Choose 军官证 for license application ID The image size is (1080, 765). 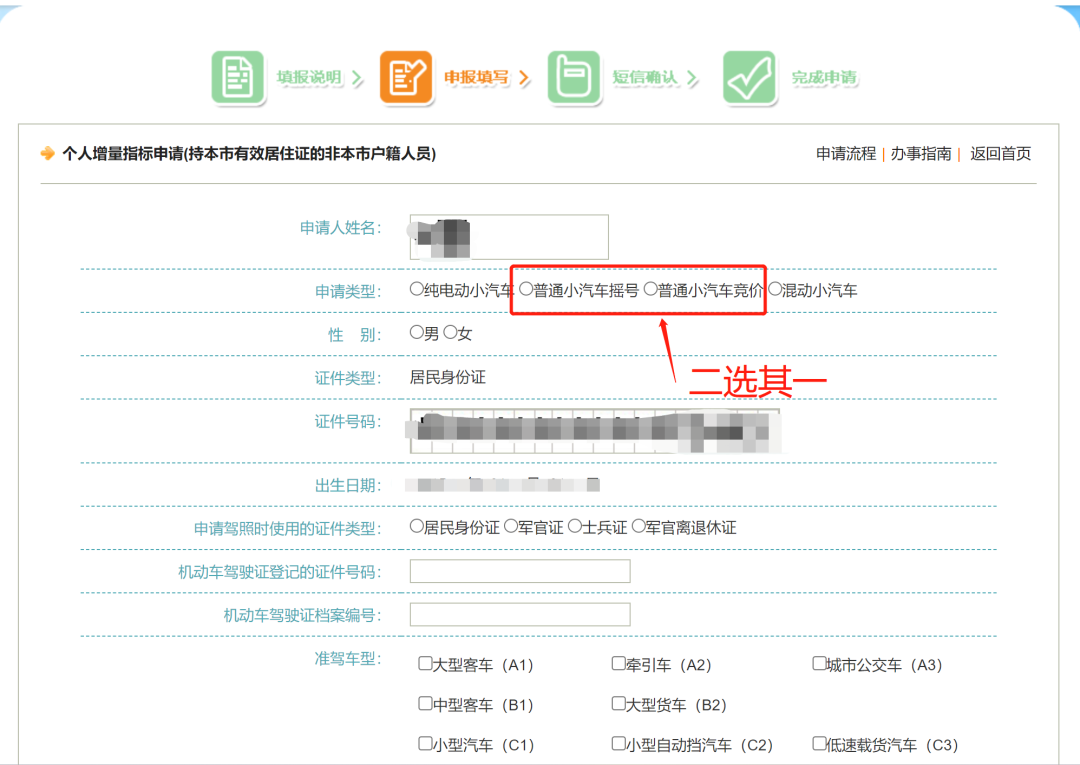[x=511, y=526]
